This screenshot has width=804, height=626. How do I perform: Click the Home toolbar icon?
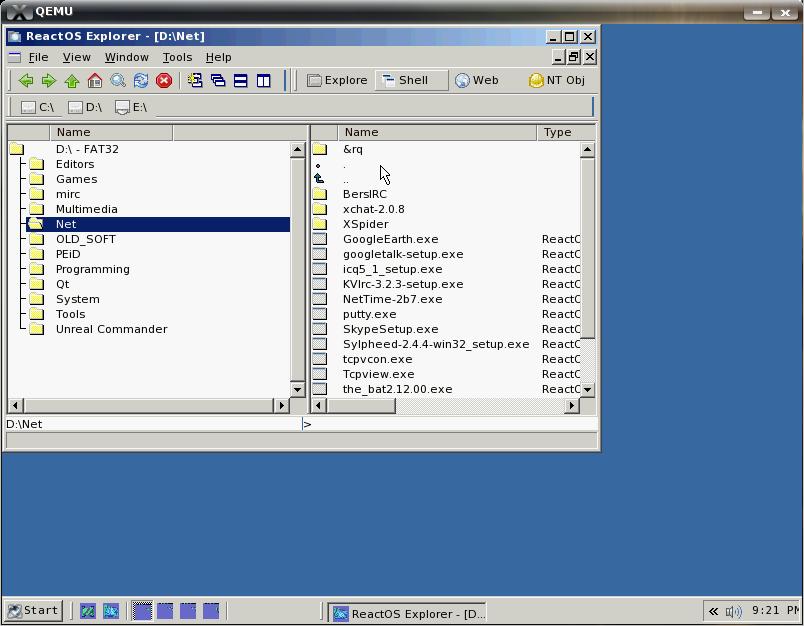pyautogui.click(x=95, y=81)
